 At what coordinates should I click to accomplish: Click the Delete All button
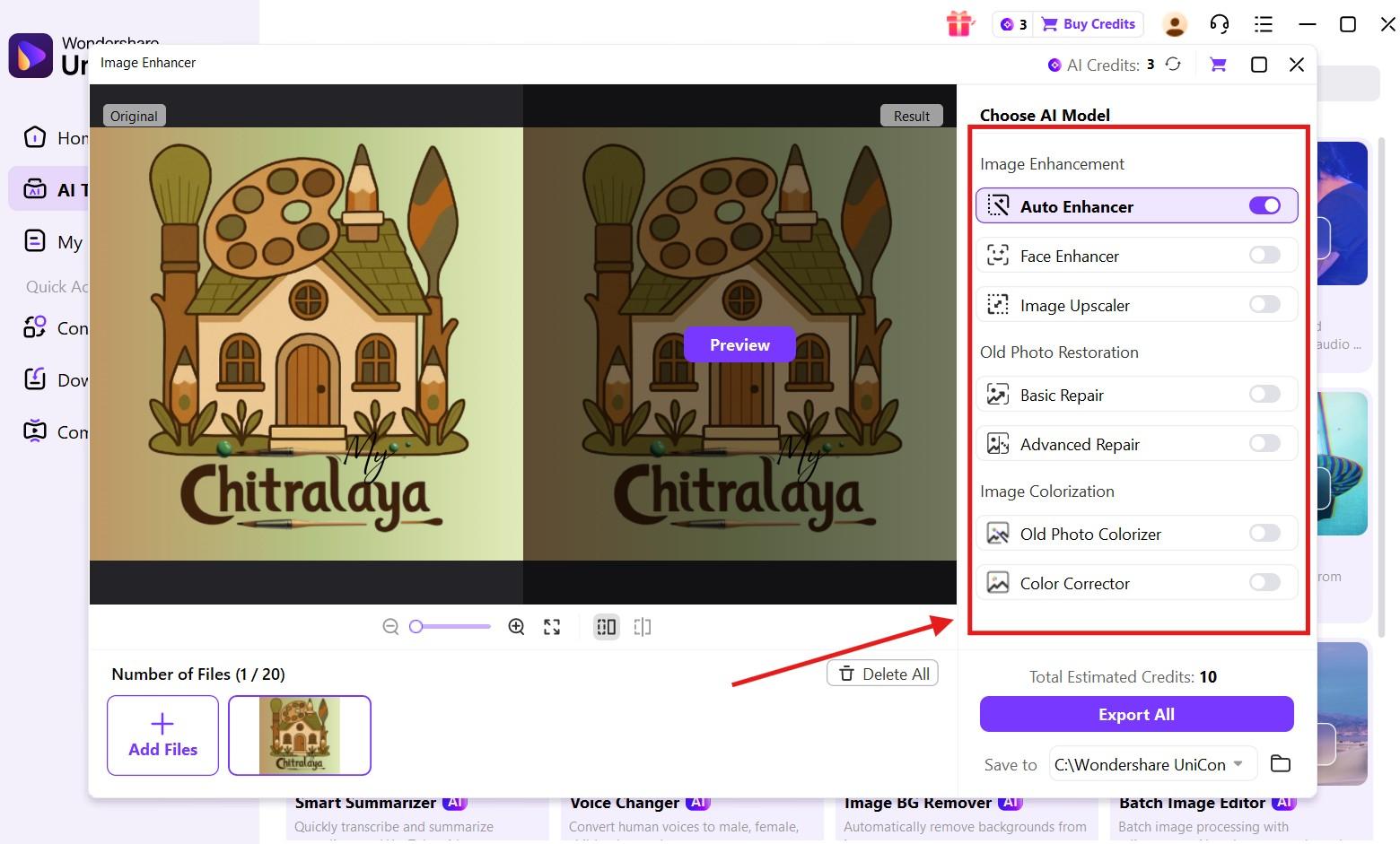[x=882, y=674]
